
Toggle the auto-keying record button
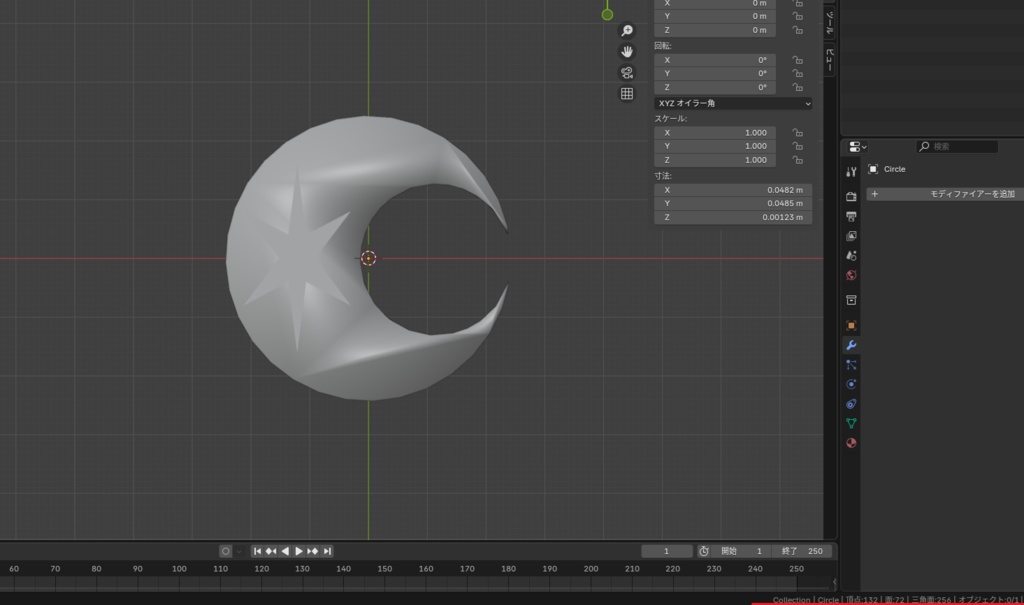click(x=225, y=551)
